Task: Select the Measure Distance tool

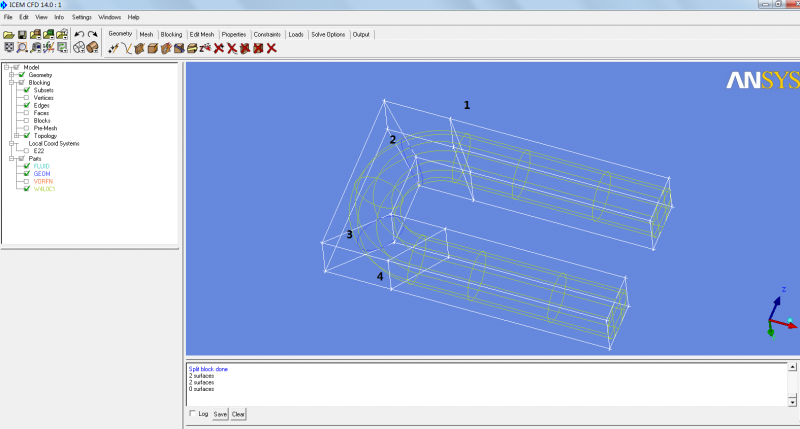Action: point(35,47)
